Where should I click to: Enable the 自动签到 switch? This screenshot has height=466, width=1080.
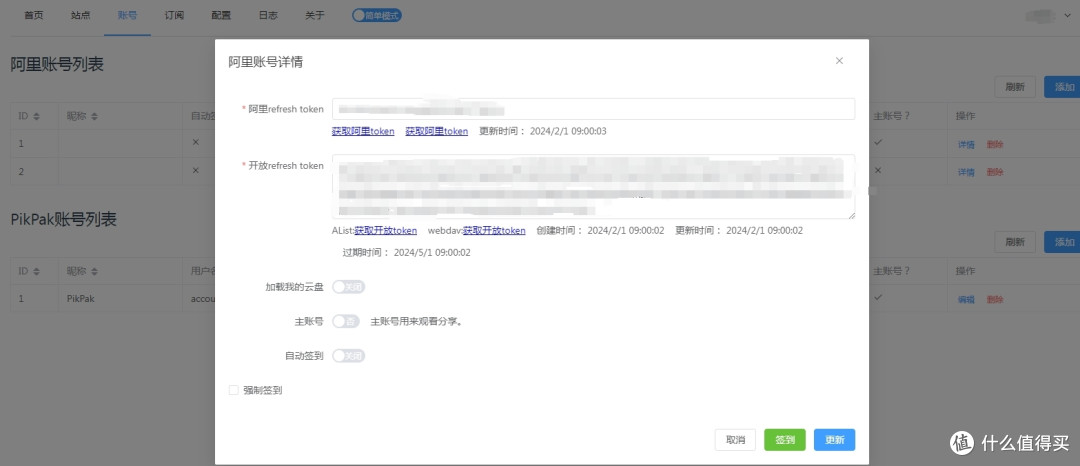[349, 356]
